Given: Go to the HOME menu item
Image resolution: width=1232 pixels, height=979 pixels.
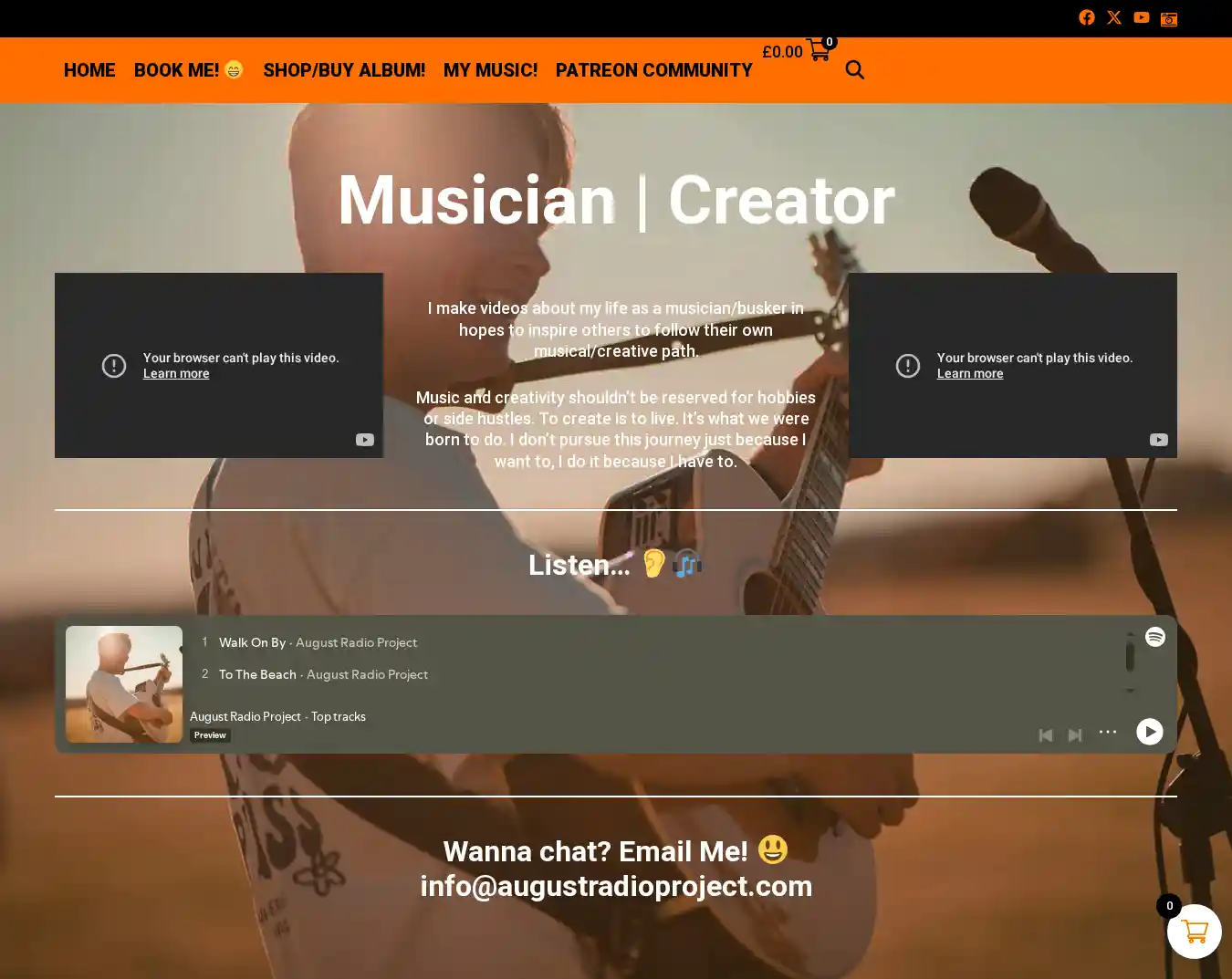Looking at the screenshot, I should point(89,70).
